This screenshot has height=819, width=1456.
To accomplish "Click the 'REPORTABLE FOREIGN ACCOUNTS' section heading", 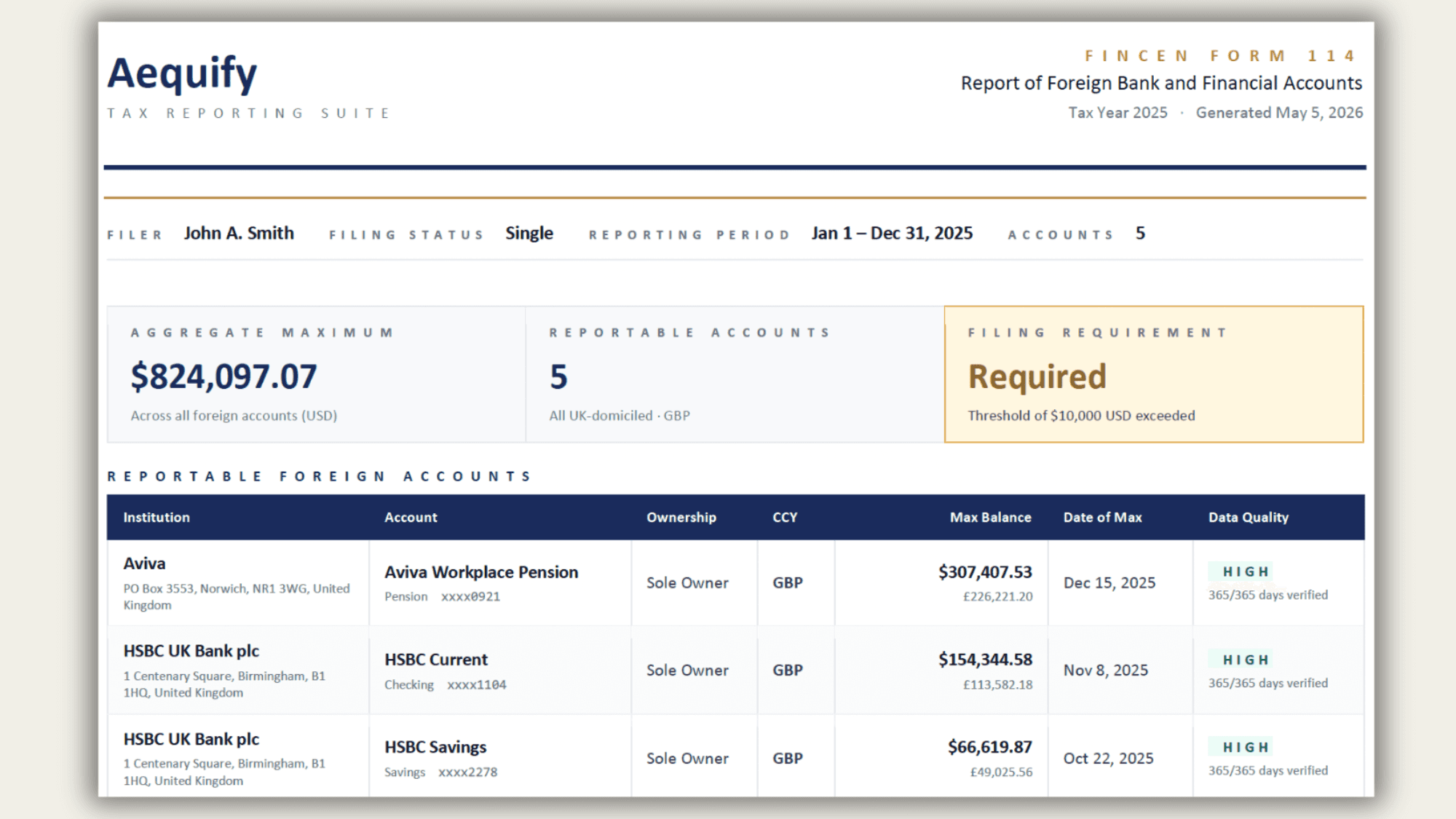I will (x=320, y=476).
